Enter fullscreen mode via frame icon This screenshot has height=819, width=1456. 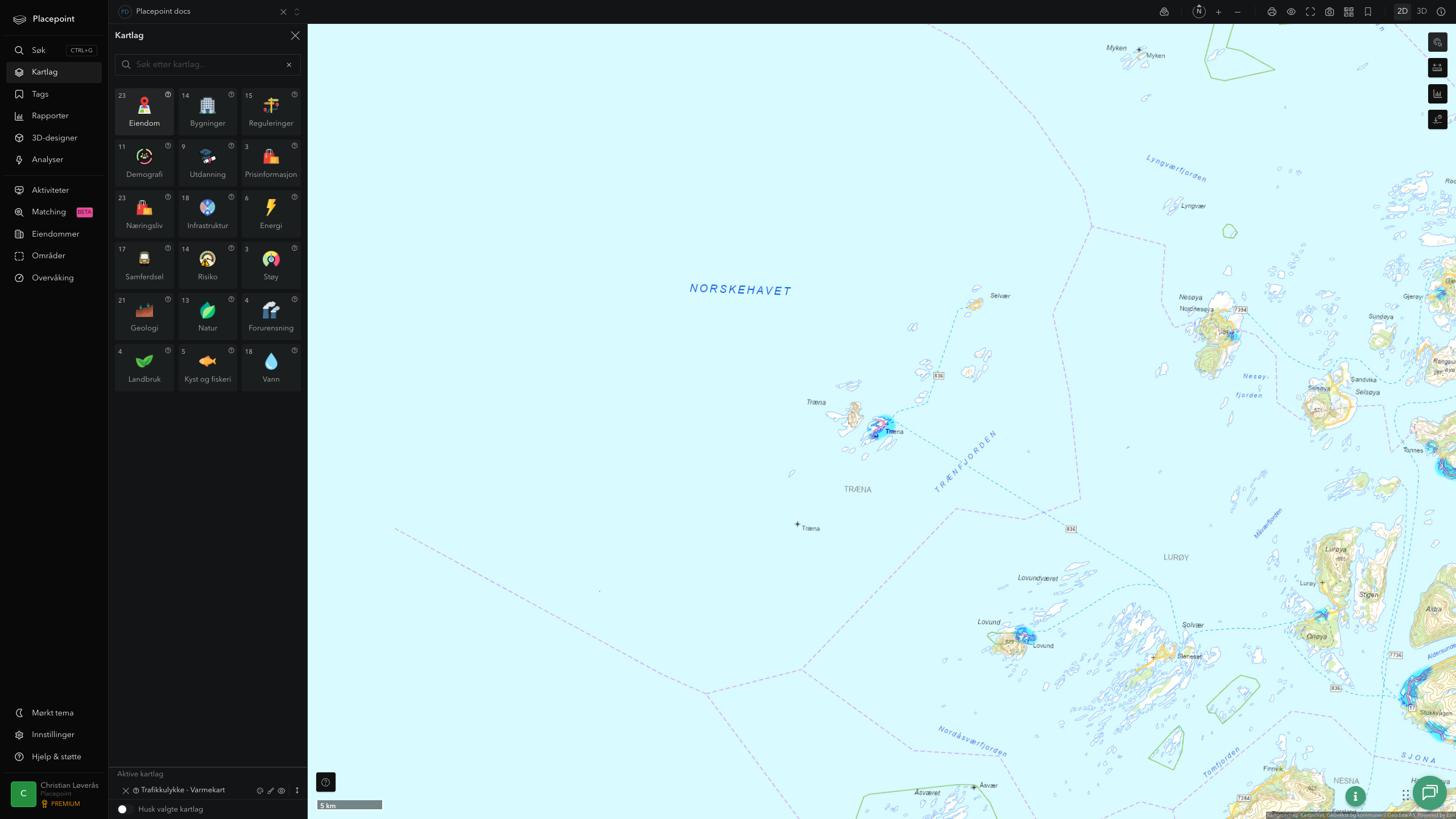point(1310,12)
